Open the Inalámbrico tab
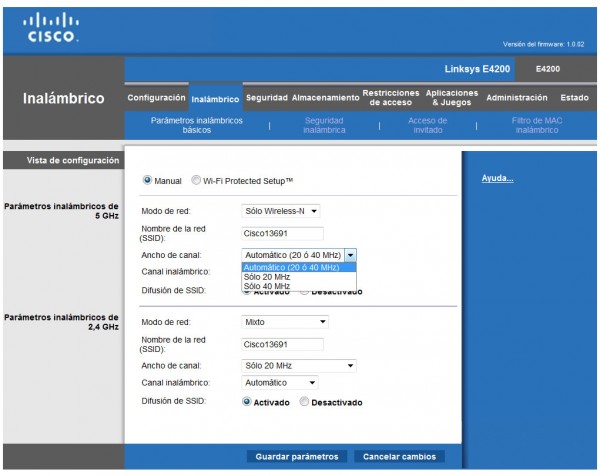The height and width of the screenshot is (476, 600). [x=215, y=99]
